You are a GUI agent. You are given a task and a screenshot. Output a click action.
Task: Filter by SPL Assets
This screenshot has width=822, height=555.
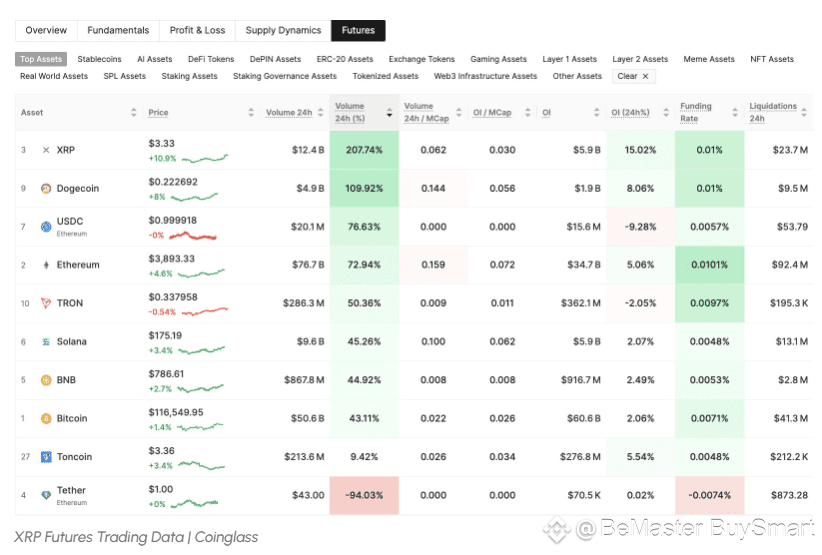click(125, 76)
